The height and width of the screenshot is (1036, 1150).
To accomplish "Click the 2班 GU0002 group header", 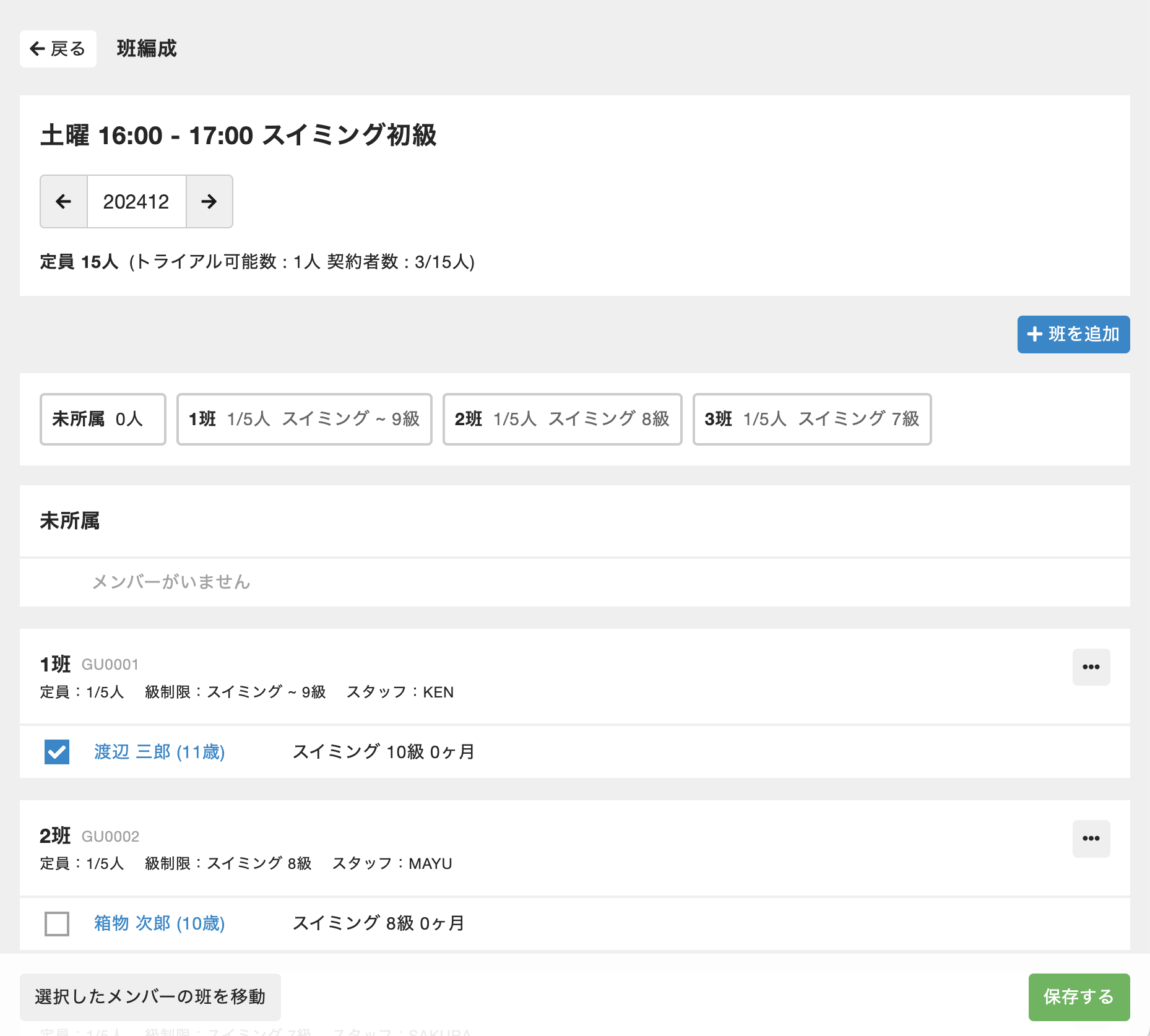I will point(89,836).
